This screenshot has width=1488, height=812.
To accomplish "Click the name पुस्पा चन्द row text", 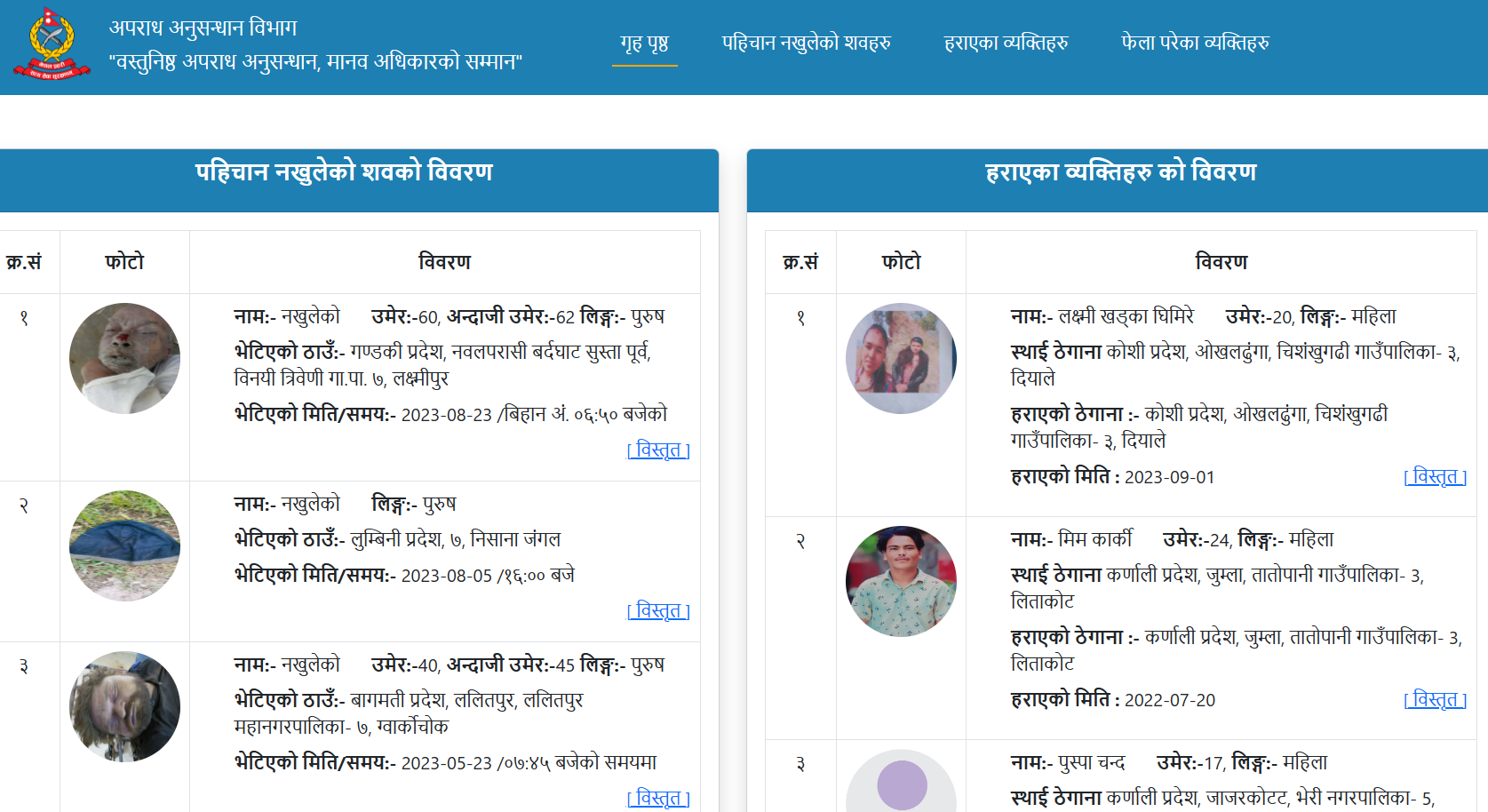I will point(1068,762).
